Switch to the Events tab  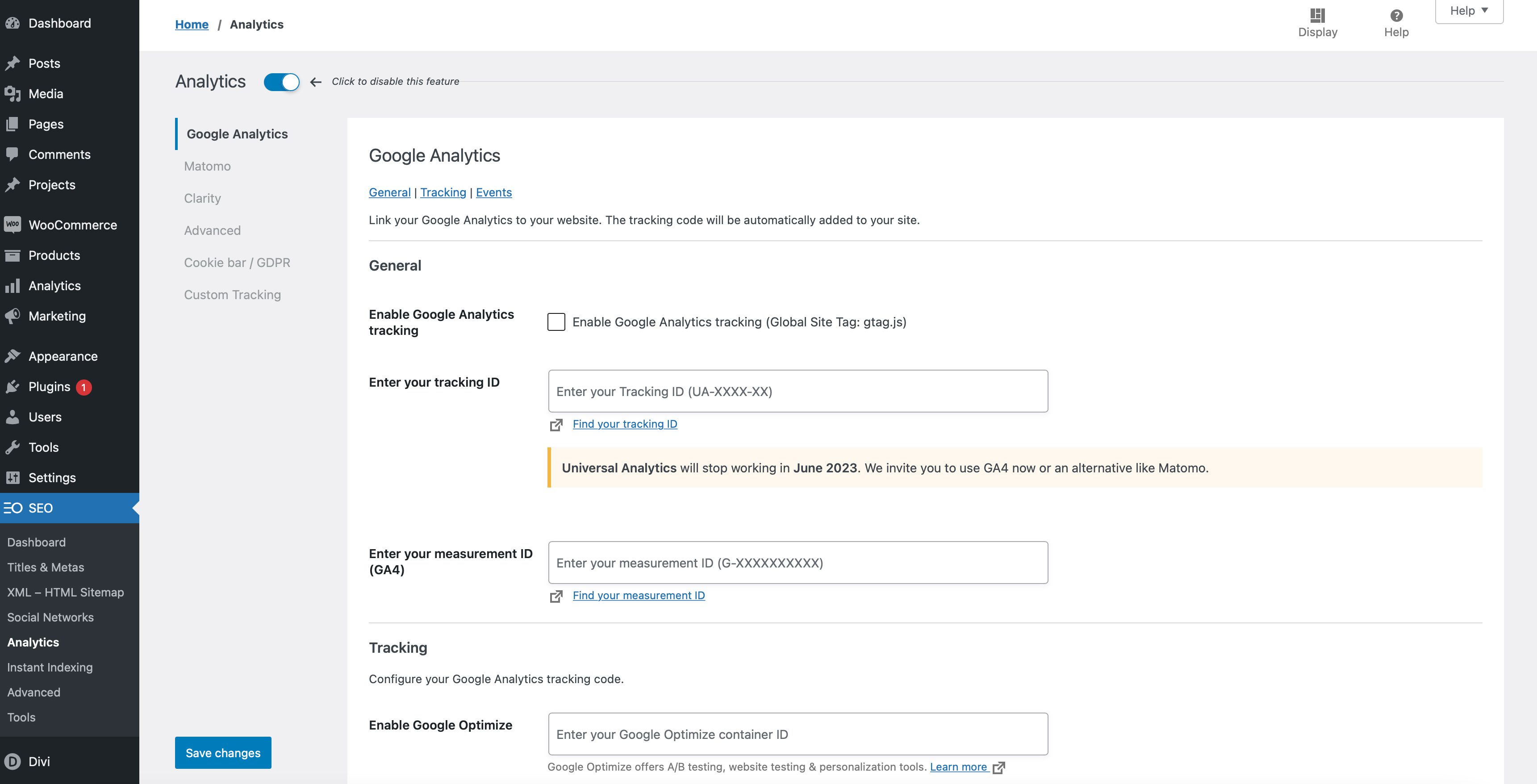[493, 192]
